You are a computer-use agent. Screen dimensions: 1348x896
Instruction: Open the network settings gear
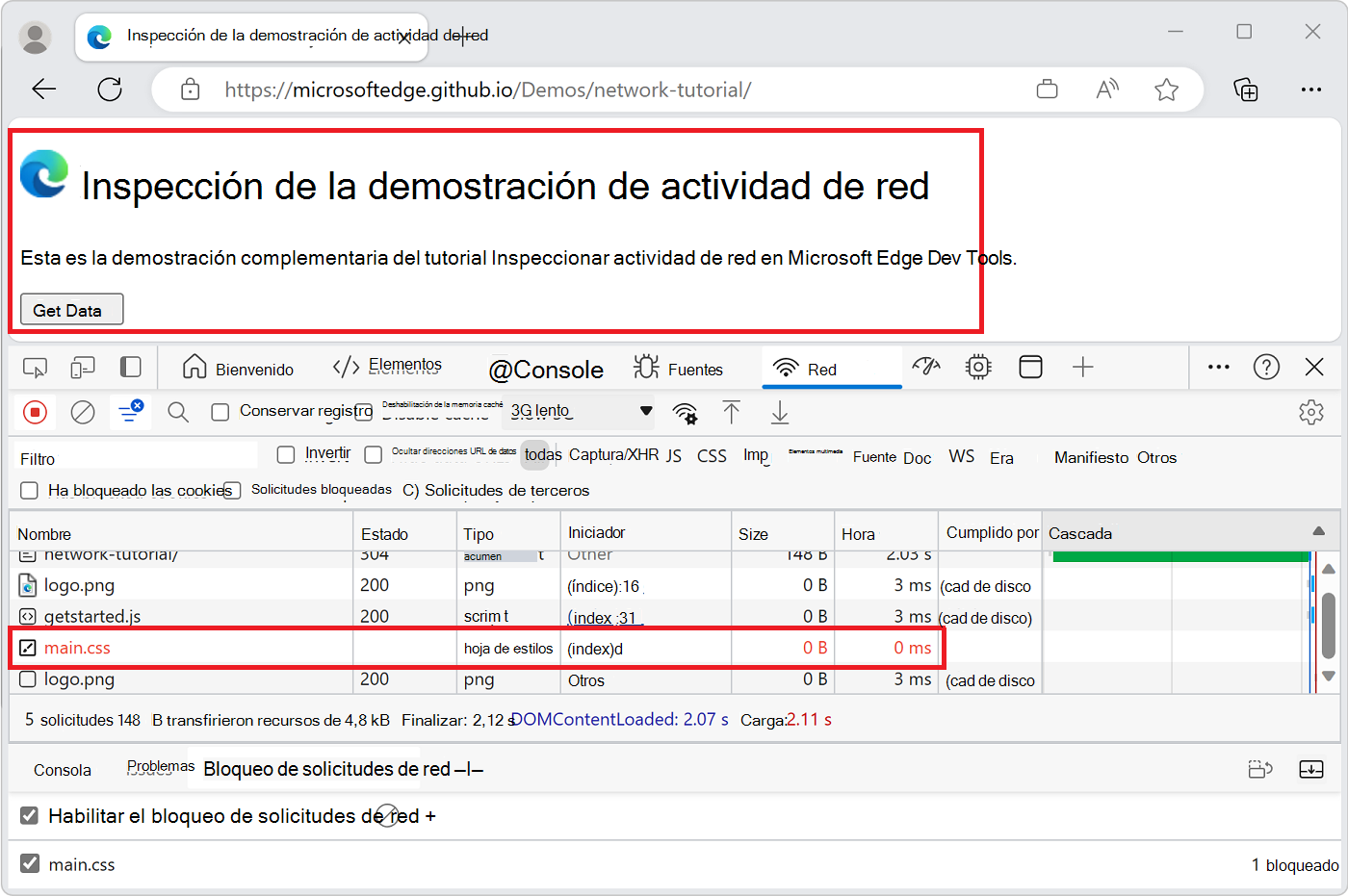tap(1311, 411)
